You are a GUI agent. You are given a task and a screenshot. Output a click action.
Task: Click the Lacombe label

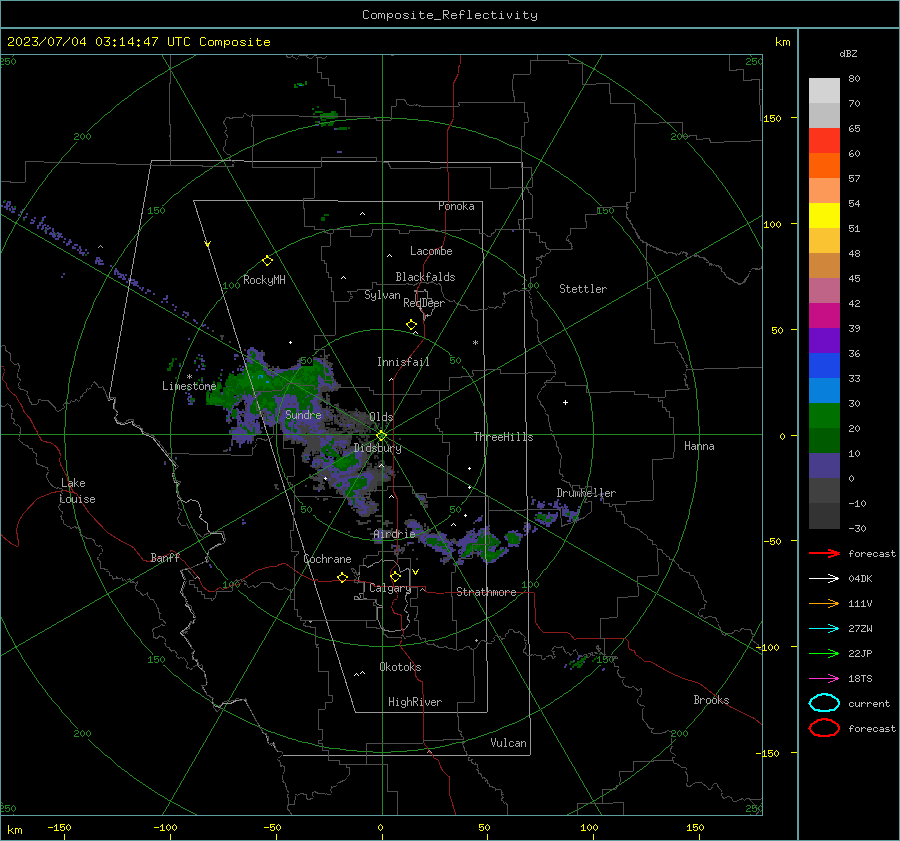(x=431, y=251)
